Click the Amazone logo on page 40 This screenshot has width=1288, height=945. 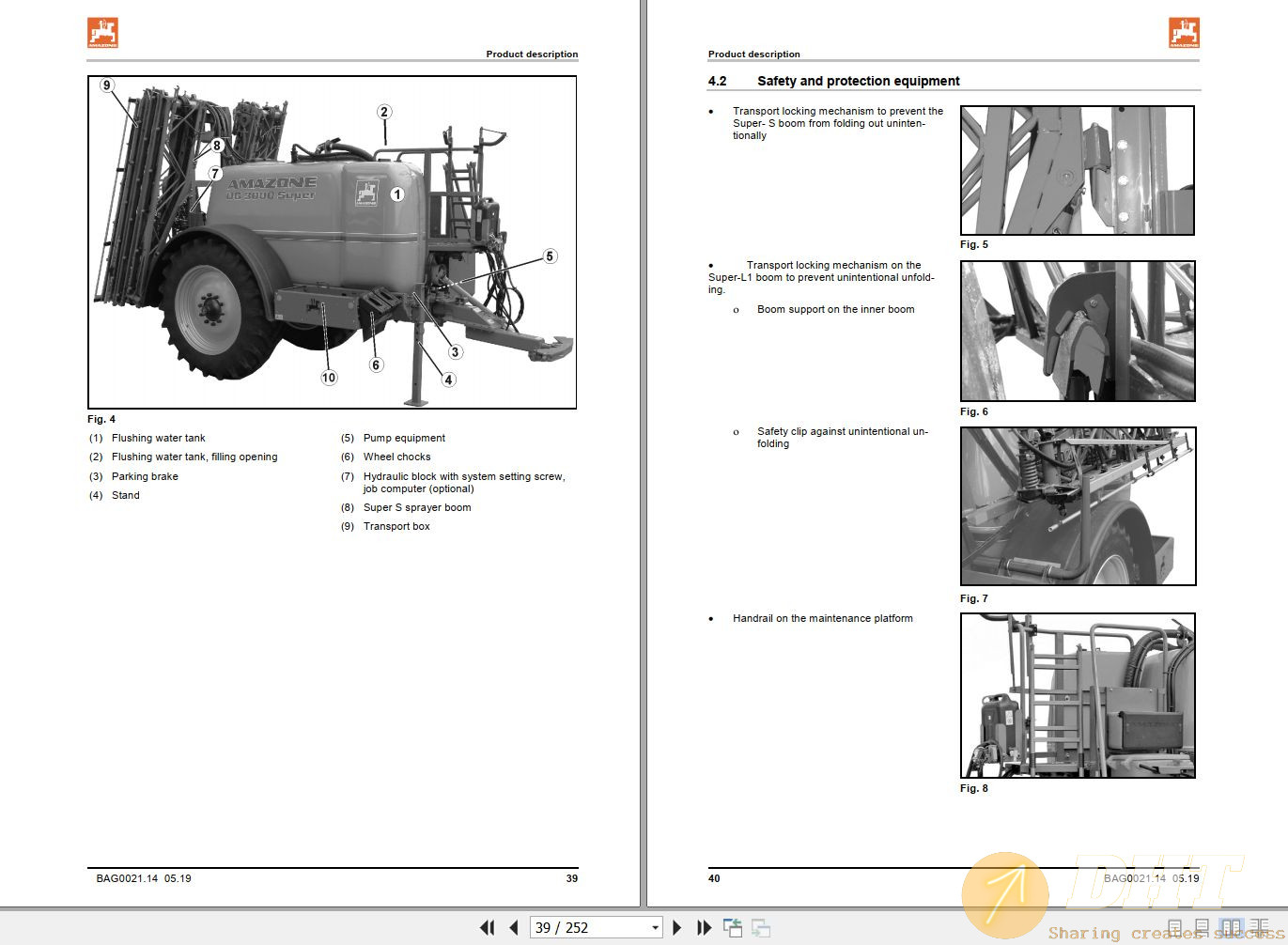point(1184,32)
